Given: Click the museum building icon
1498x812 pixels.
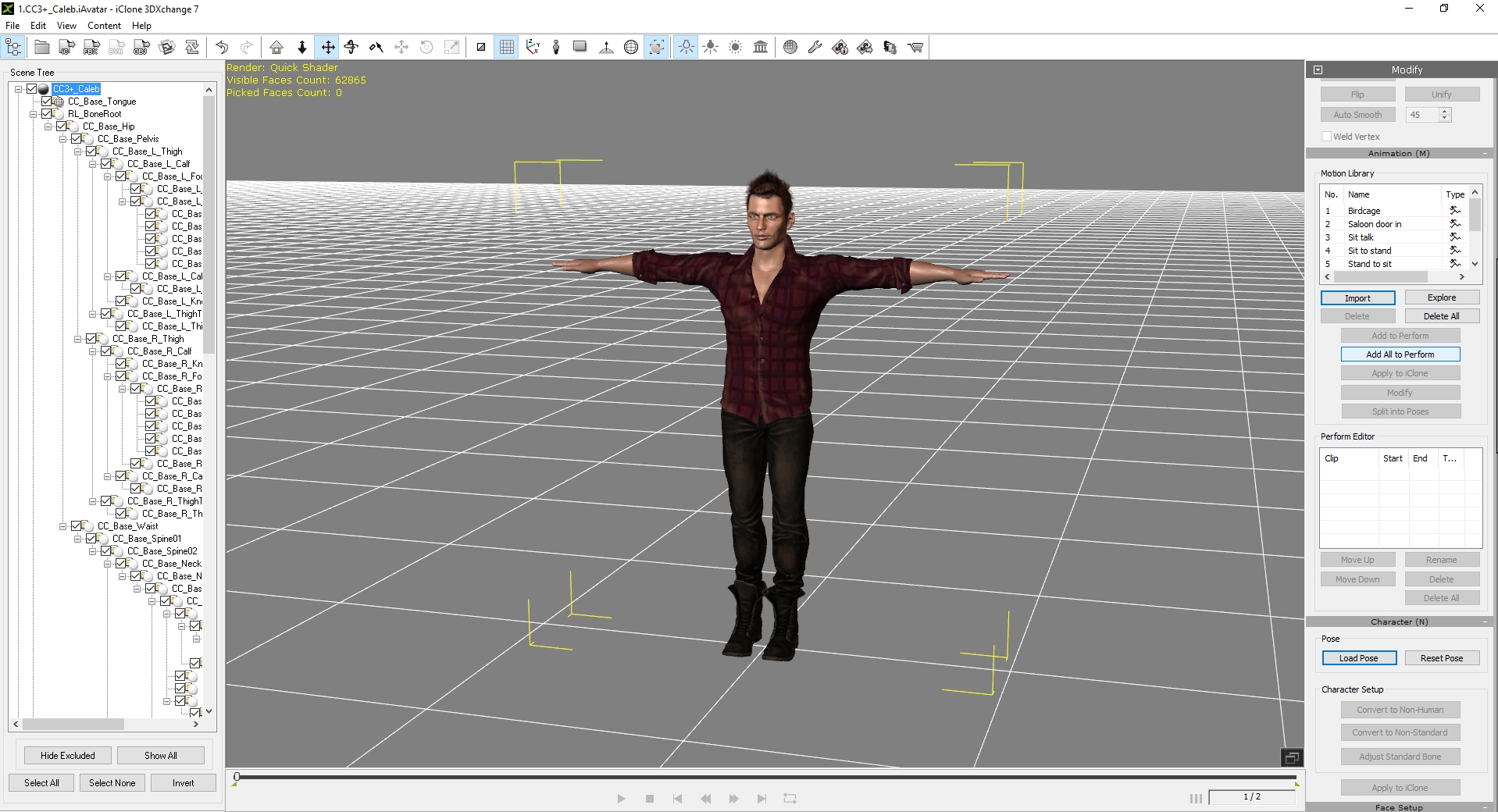Looking at the screenshot, I should click(x=761, y=48).
